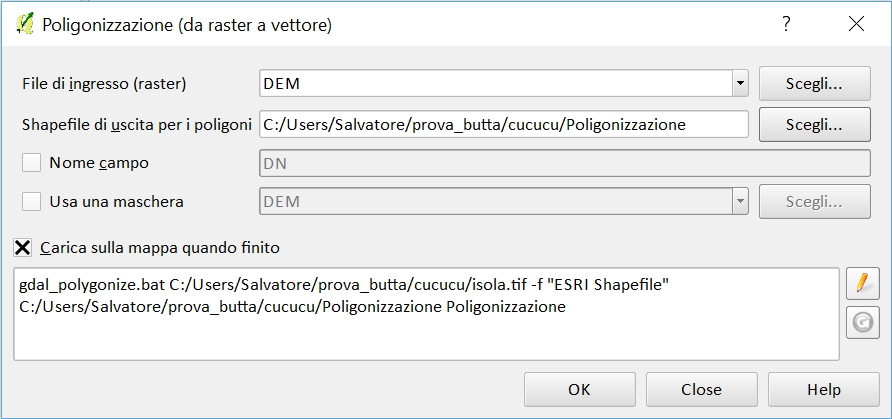
Task: Open the File di ingresso raster dropdown
Action: pos(739,83)
